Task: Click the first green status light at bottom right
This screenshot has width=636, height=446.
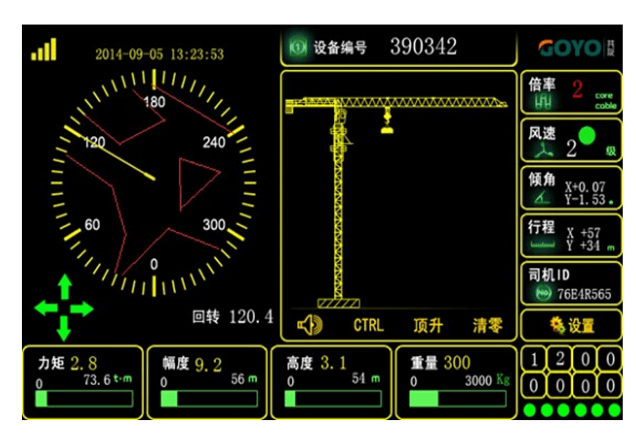Action: click(x=529, y=410)
